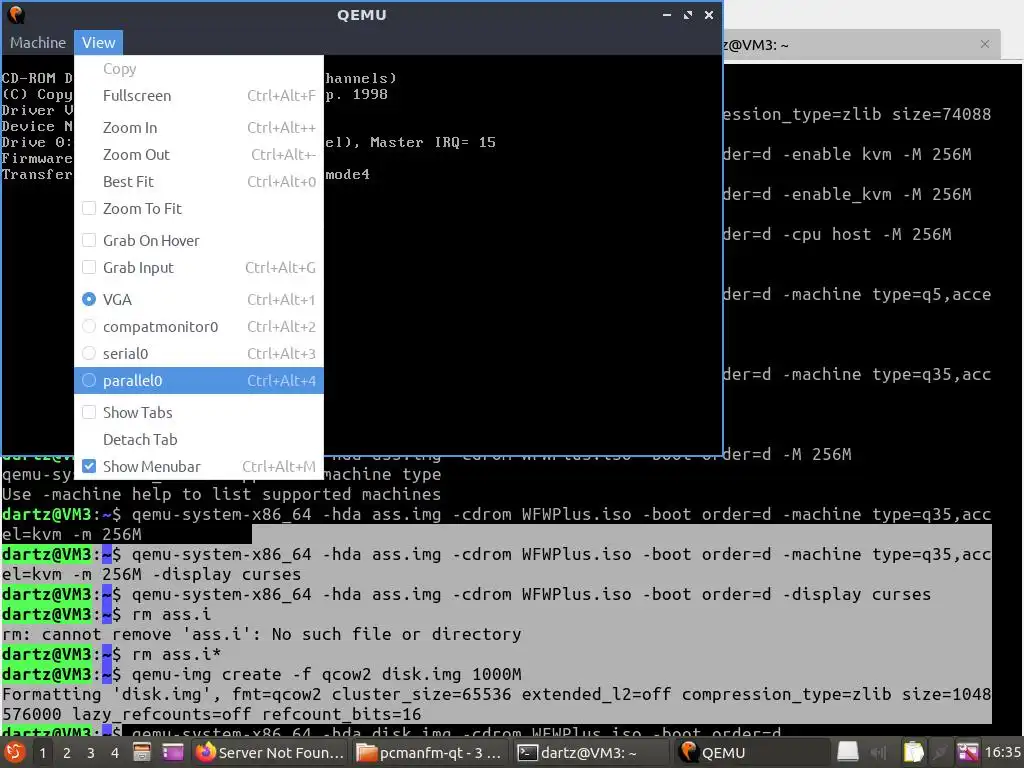Image resolution: width=1024 pixels, height=768 pixels.
Task: Select Zoom In from the View menu
Action: click(x=199, y=128)
